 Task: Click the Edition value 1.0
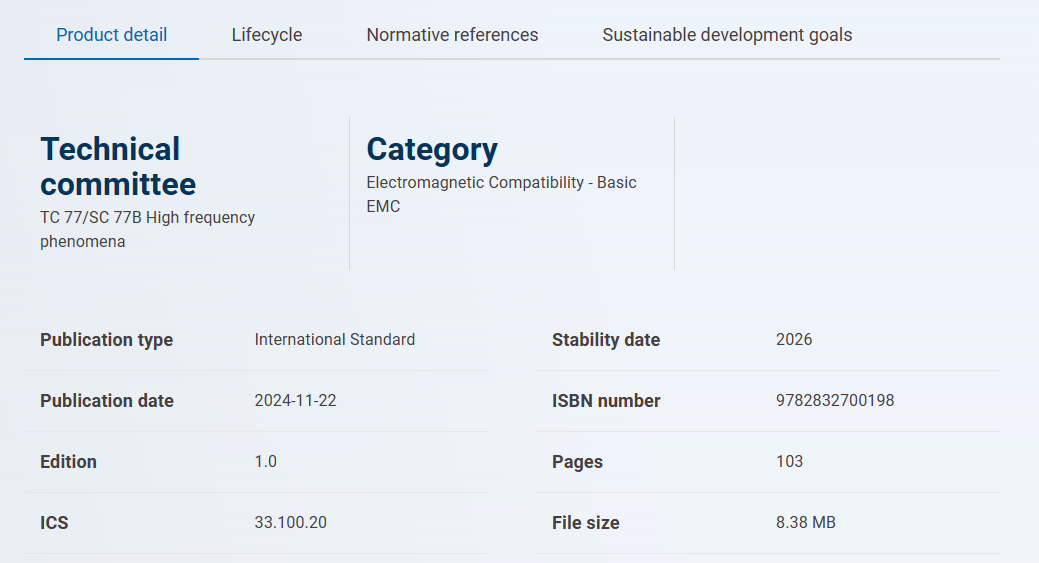coord(265,462)
